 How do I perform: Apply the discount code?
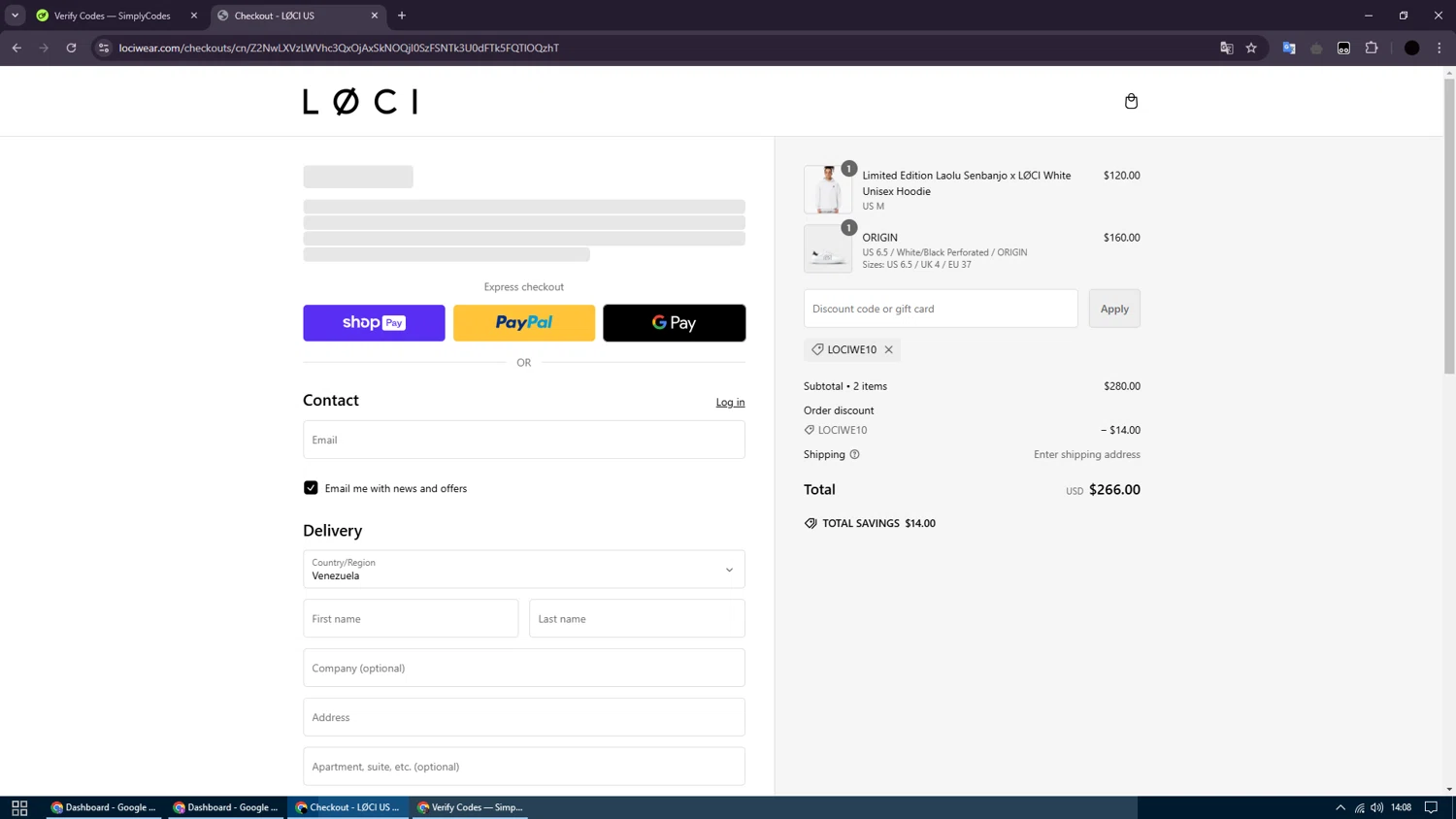click(x=1114, y=309)
